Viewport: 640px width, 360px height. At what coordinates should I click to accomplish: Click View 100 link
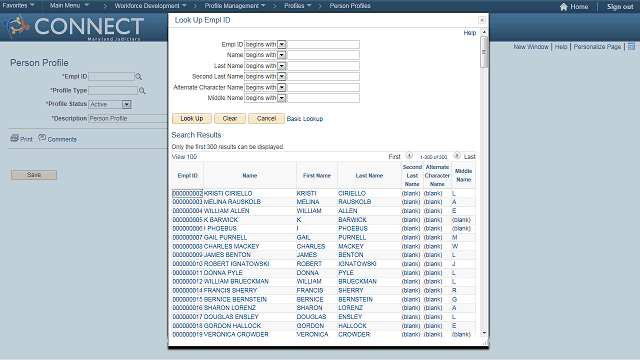[x=184, y=157]
